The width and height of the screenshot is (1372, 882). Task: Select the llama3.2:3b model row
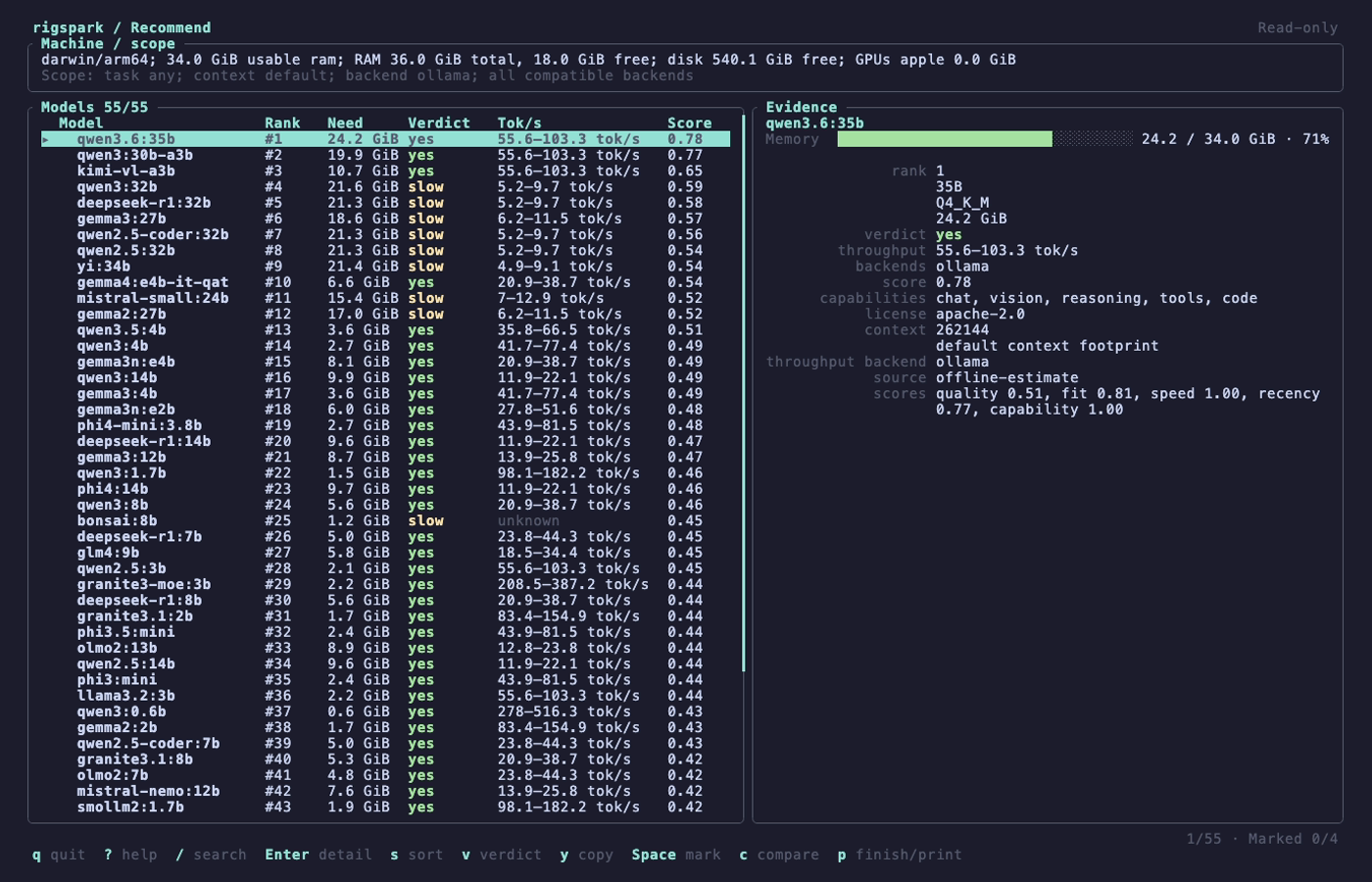[385, 696]
